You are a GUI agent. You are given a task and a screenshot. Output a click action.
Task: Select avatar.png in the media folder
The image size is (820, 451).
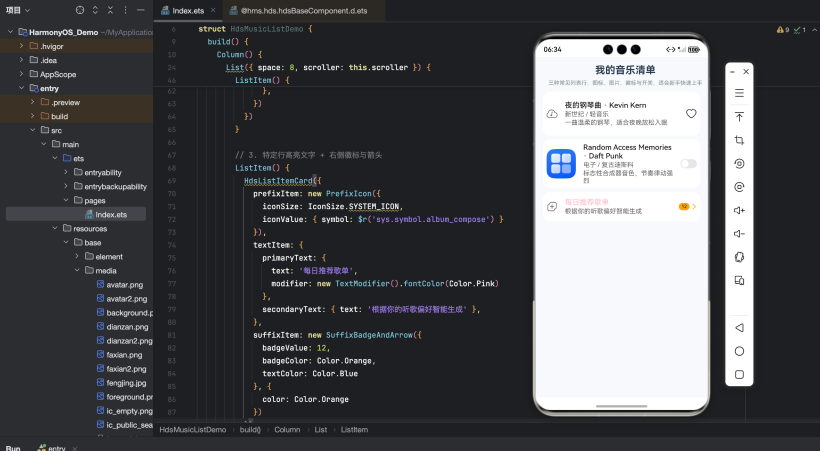click(x=126, y=284)
